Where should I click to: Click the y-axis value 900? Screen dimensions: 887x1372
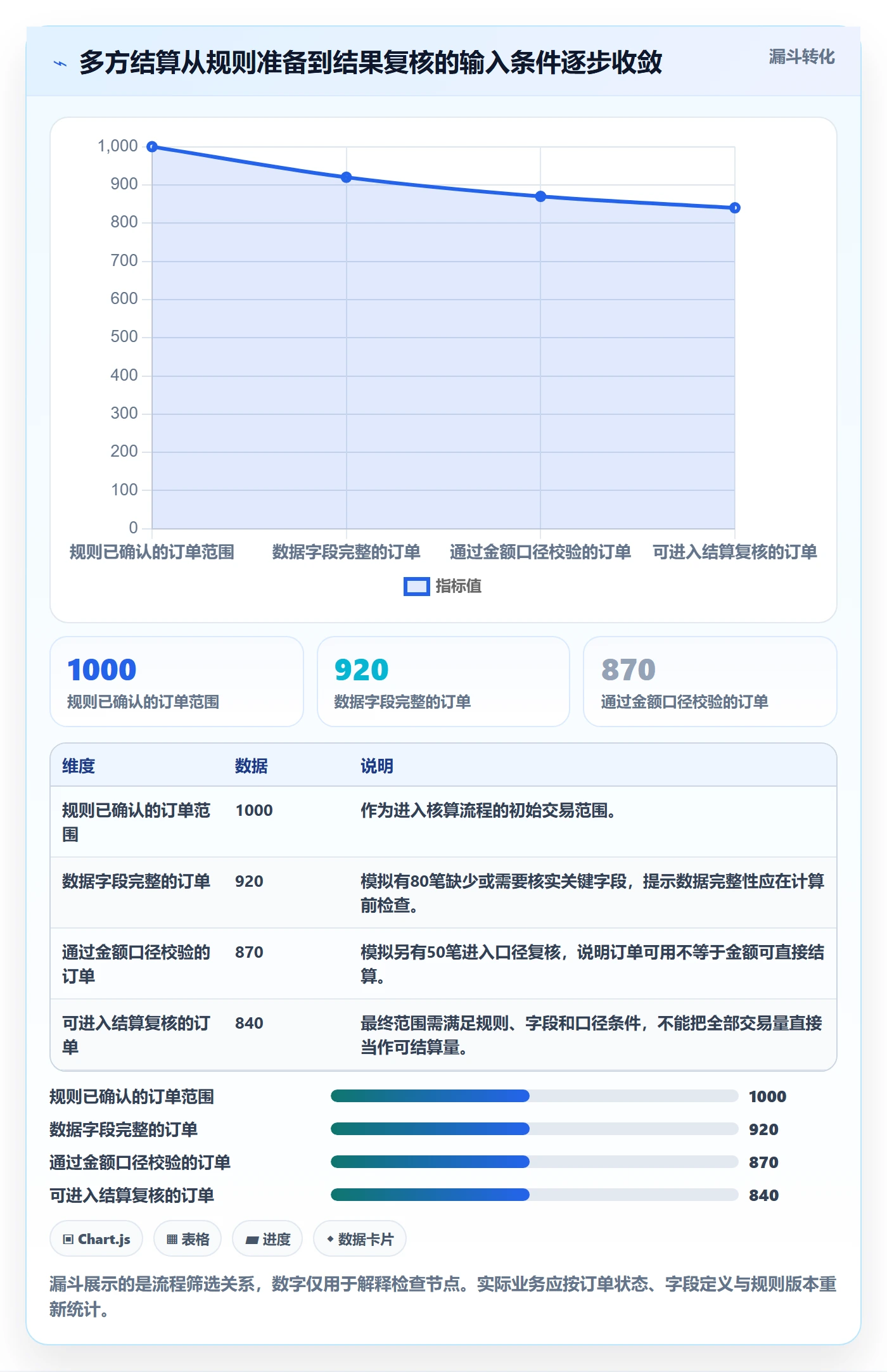tap(124, 184)
